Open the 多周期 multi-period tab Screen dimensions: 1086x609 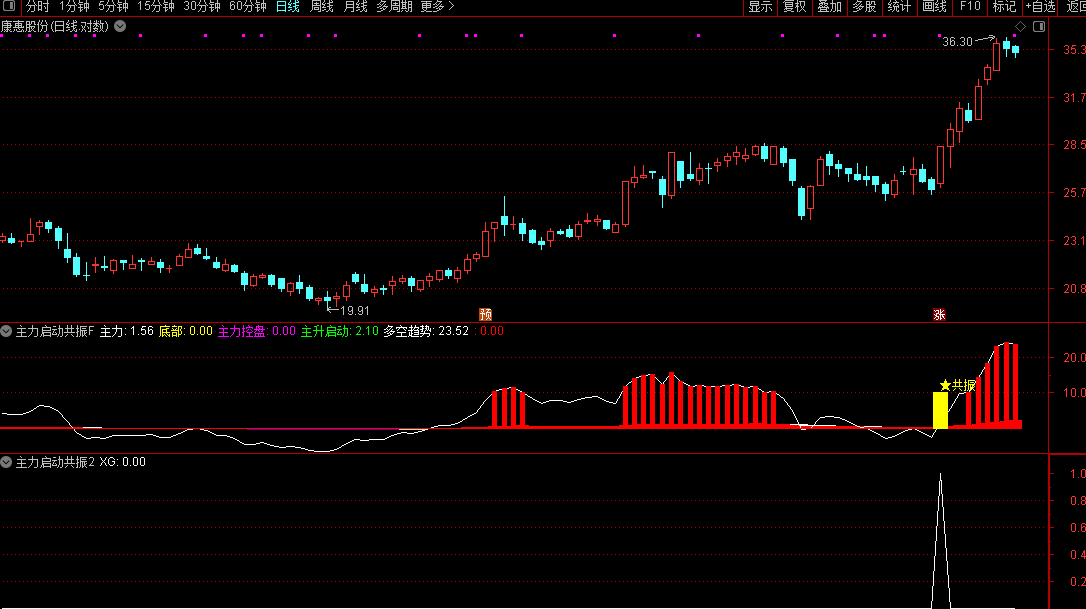tap(394, 7)
